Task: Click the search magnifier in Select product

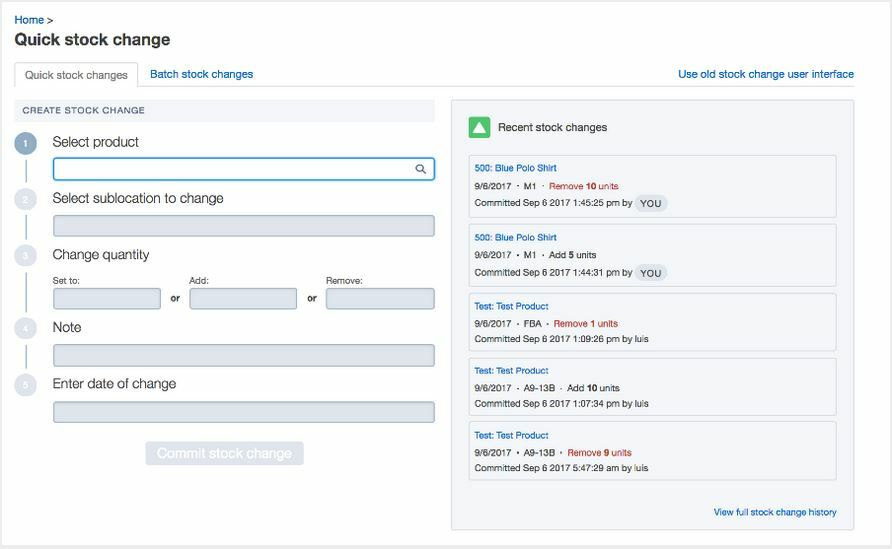Action: pos(420,169)
